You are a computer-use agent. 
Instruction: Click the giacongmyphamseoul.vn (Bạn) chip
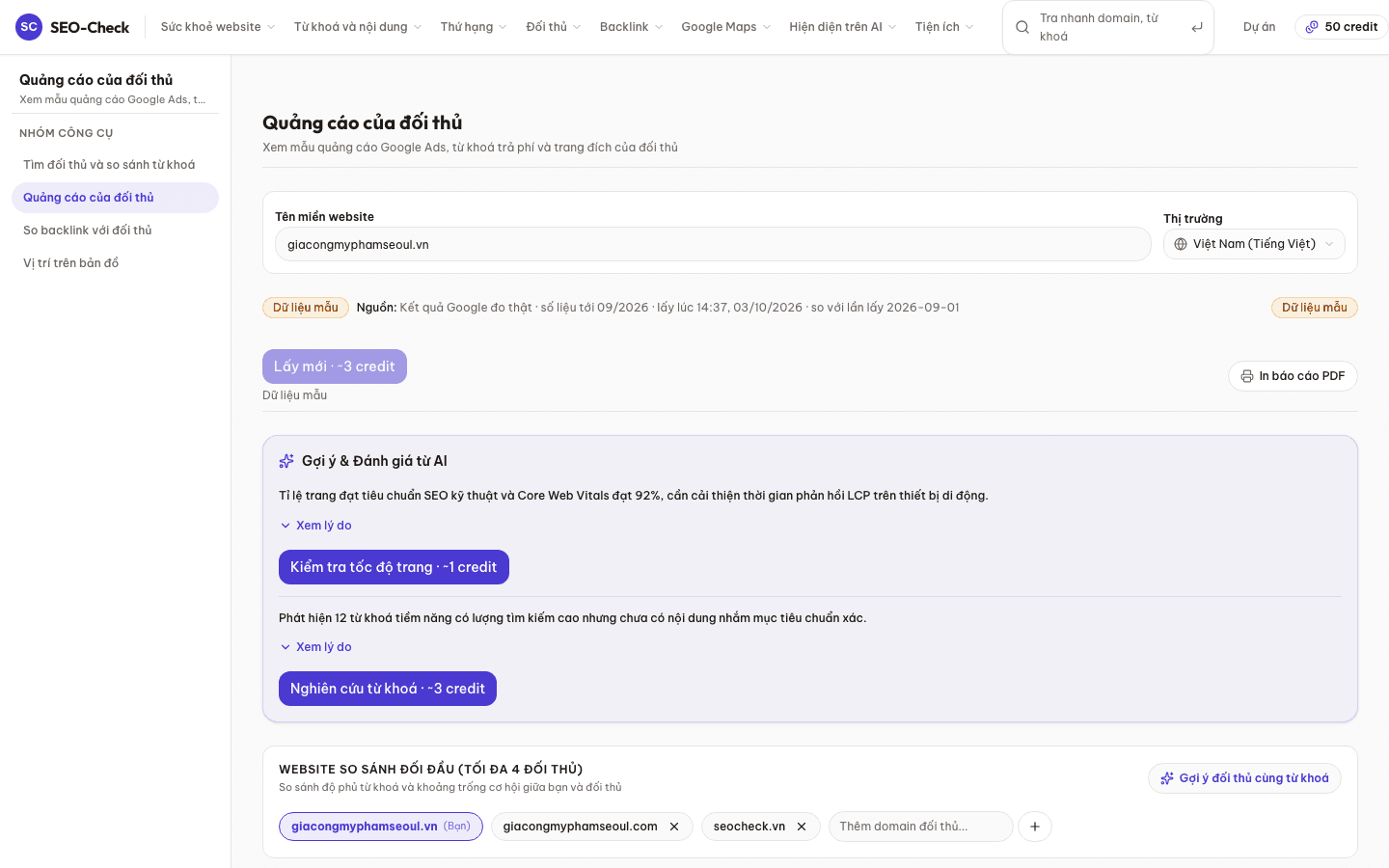pyautogui.click(x=381, y=827)
